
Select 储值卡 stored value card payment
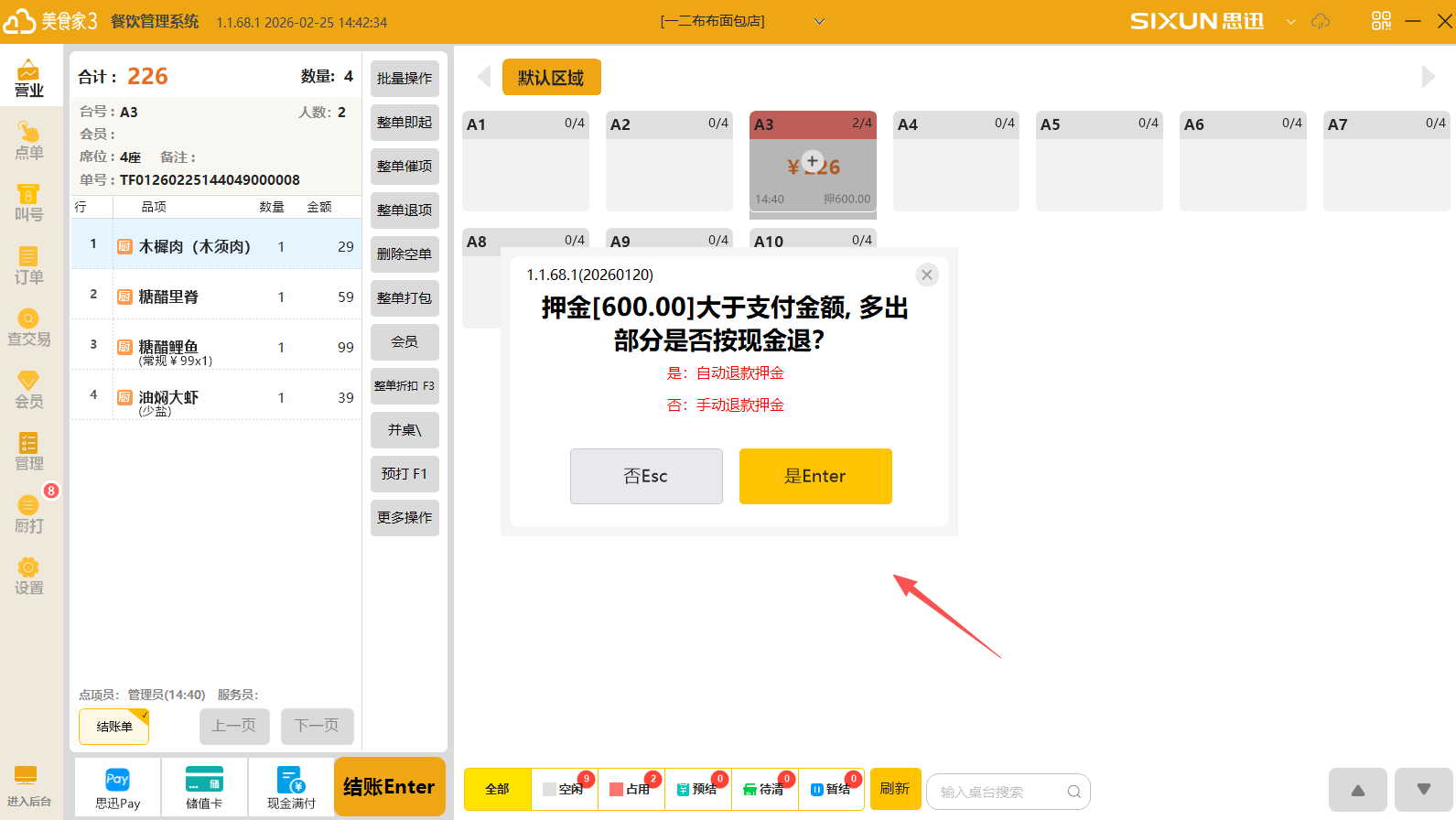click(204, 788)
